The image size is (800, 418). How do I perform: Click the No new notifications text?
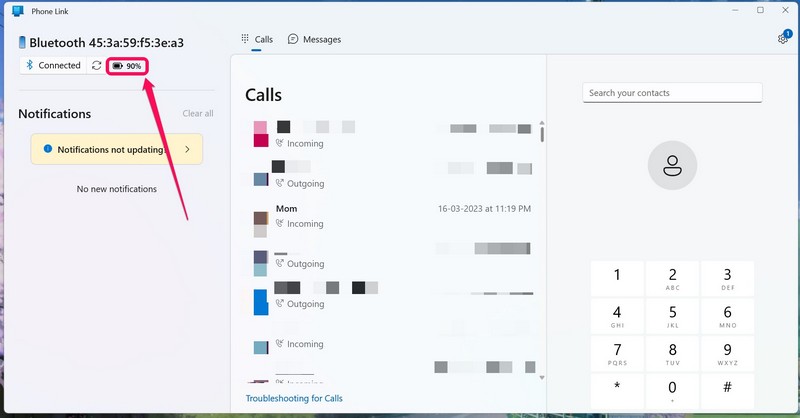pos(117,189)
